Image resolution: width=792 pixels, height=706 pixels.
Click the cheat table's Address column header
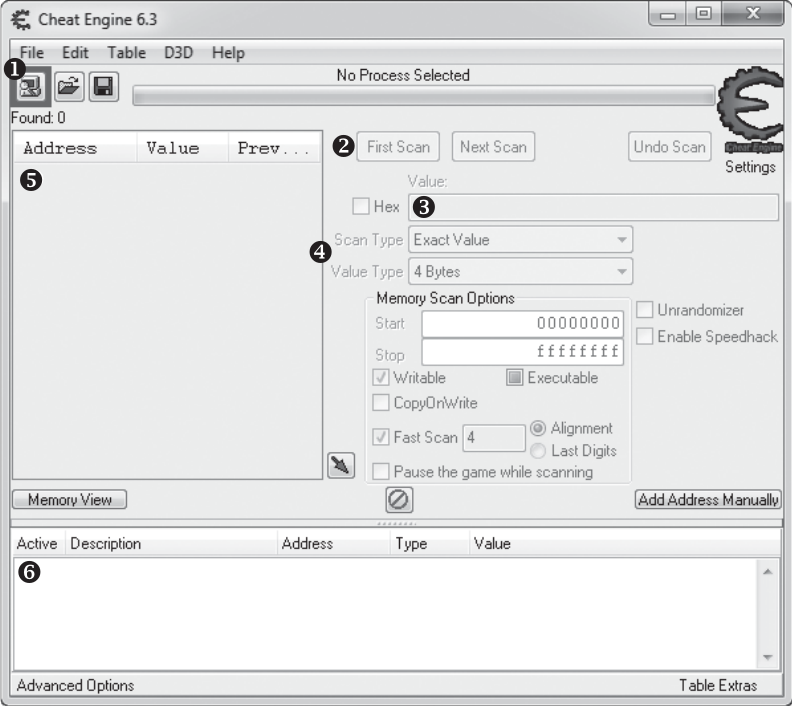pos(333,543)
